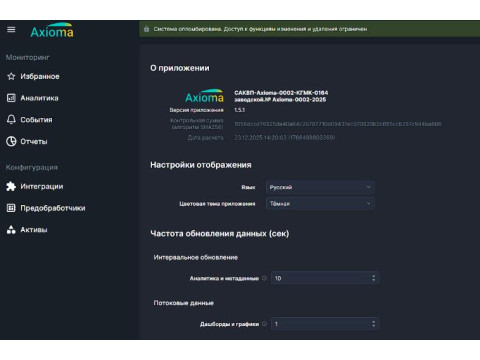
Task: Open the Язык dropdown showing Русский
Action: pos(320,187)
